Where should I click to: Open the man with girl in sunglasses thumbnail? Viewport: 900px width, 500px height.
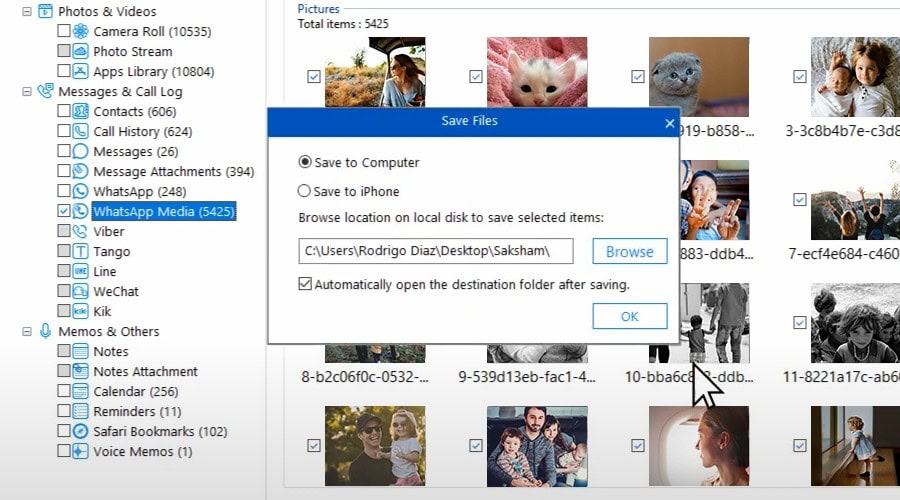[375, 446]
